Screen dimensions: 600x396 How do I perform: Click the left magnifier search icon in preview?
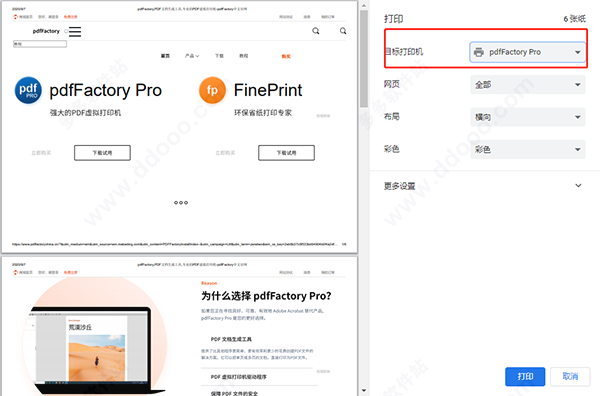(x=316, y=31)
